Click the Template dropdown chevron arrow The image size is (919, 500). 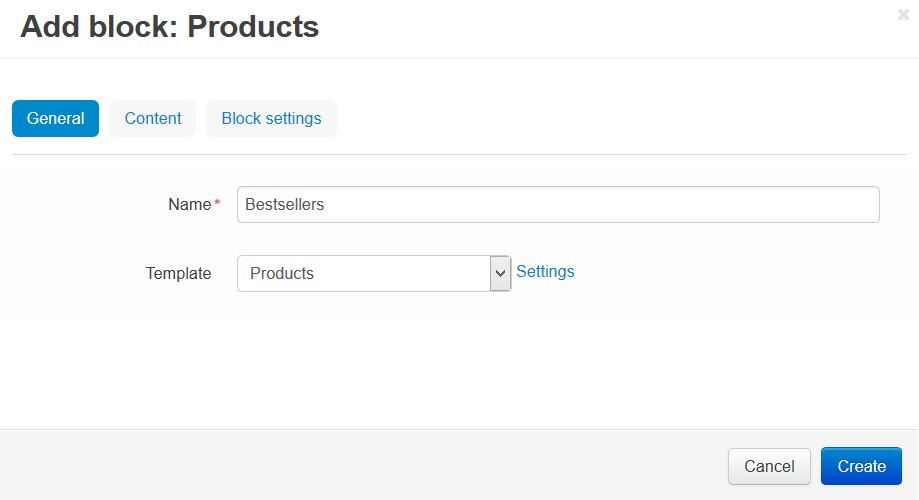coord(501,273)
